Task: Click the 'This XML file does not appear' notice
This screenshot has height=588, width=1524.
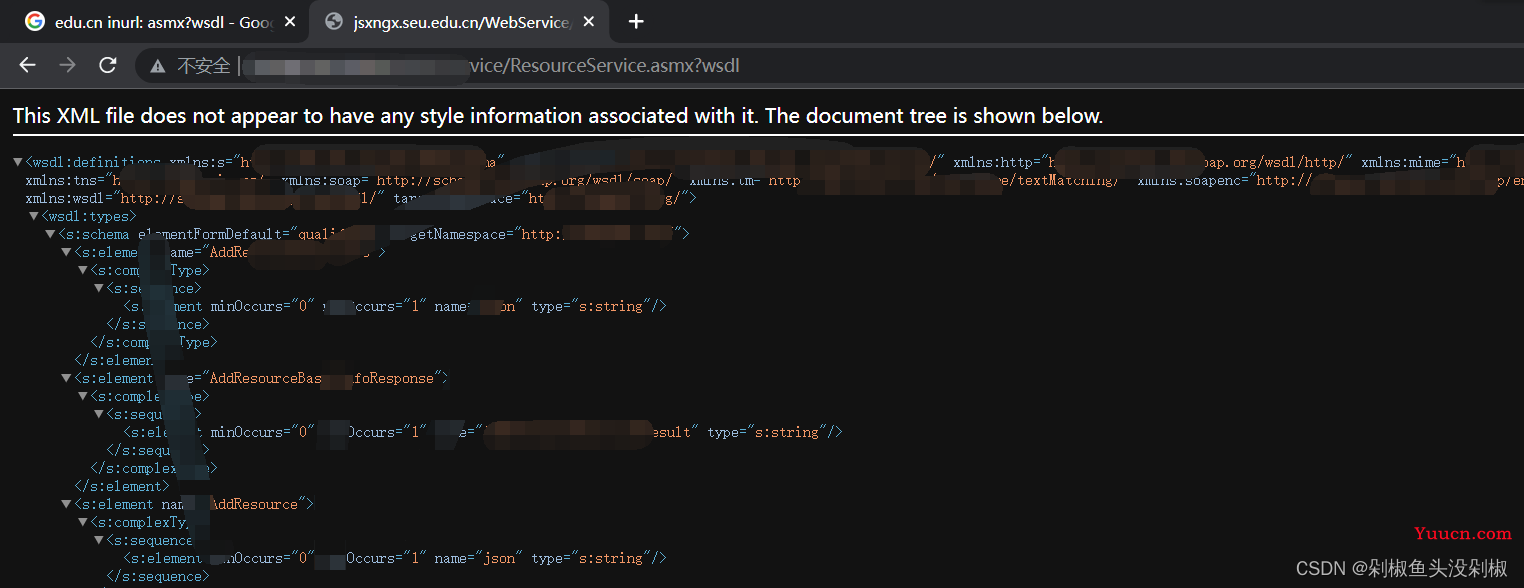Action: 558,116
